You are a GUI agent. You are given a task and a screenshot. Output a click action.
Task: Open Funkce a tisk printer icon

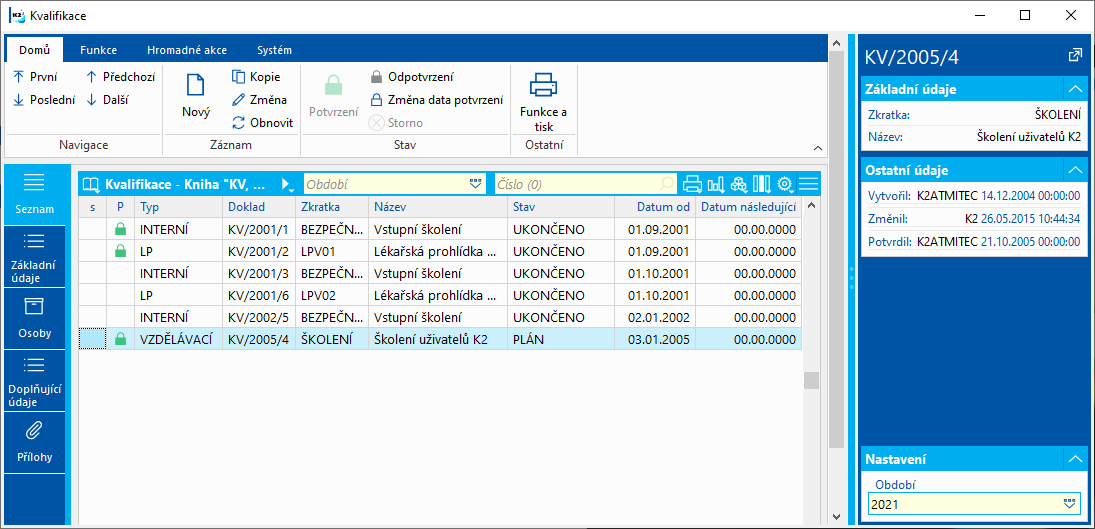coord(543,87)
